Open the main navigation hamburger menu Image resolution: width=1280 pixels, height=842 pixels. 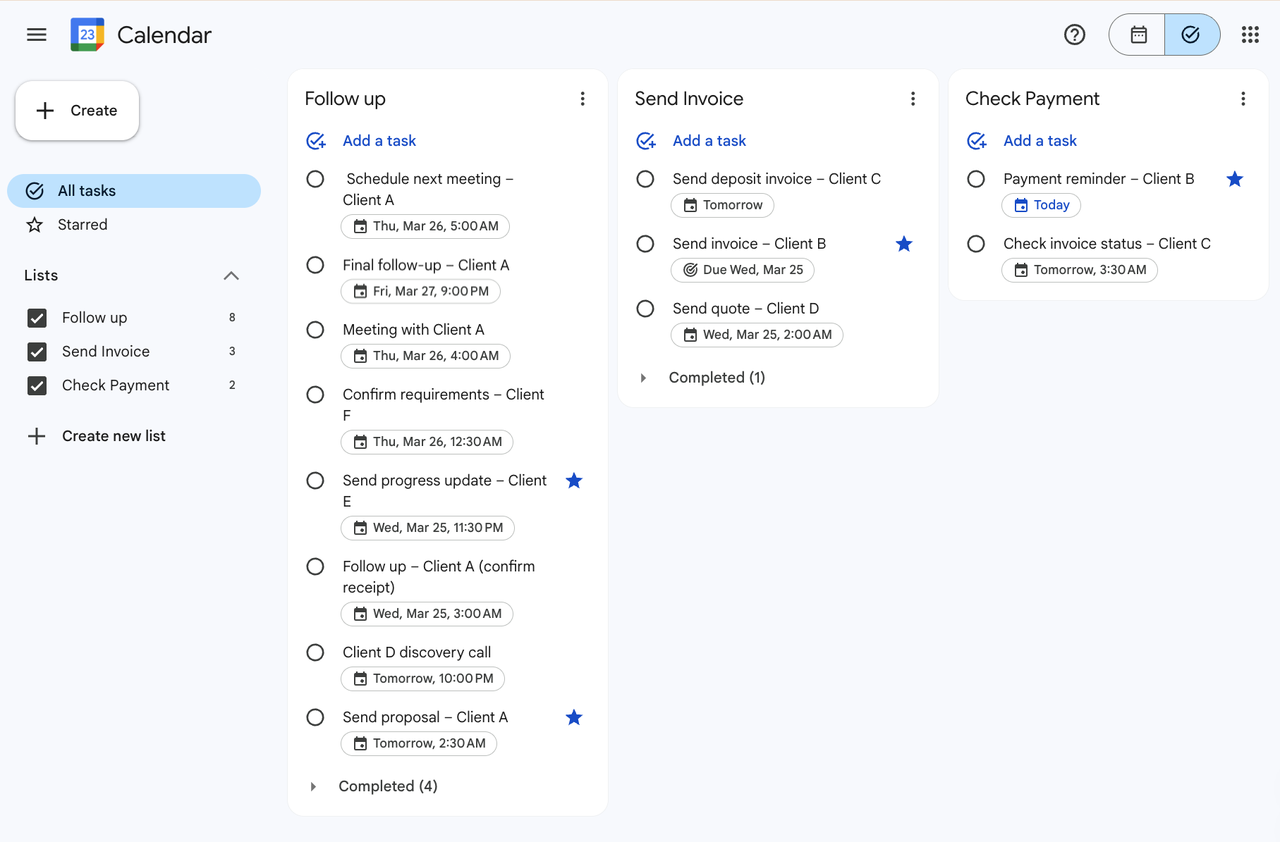[x=36, y=34]
